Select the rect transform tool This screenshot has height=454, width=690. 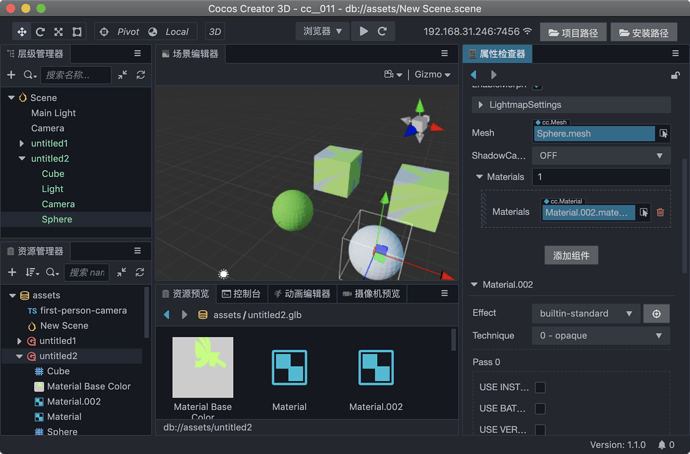[77, 32]
